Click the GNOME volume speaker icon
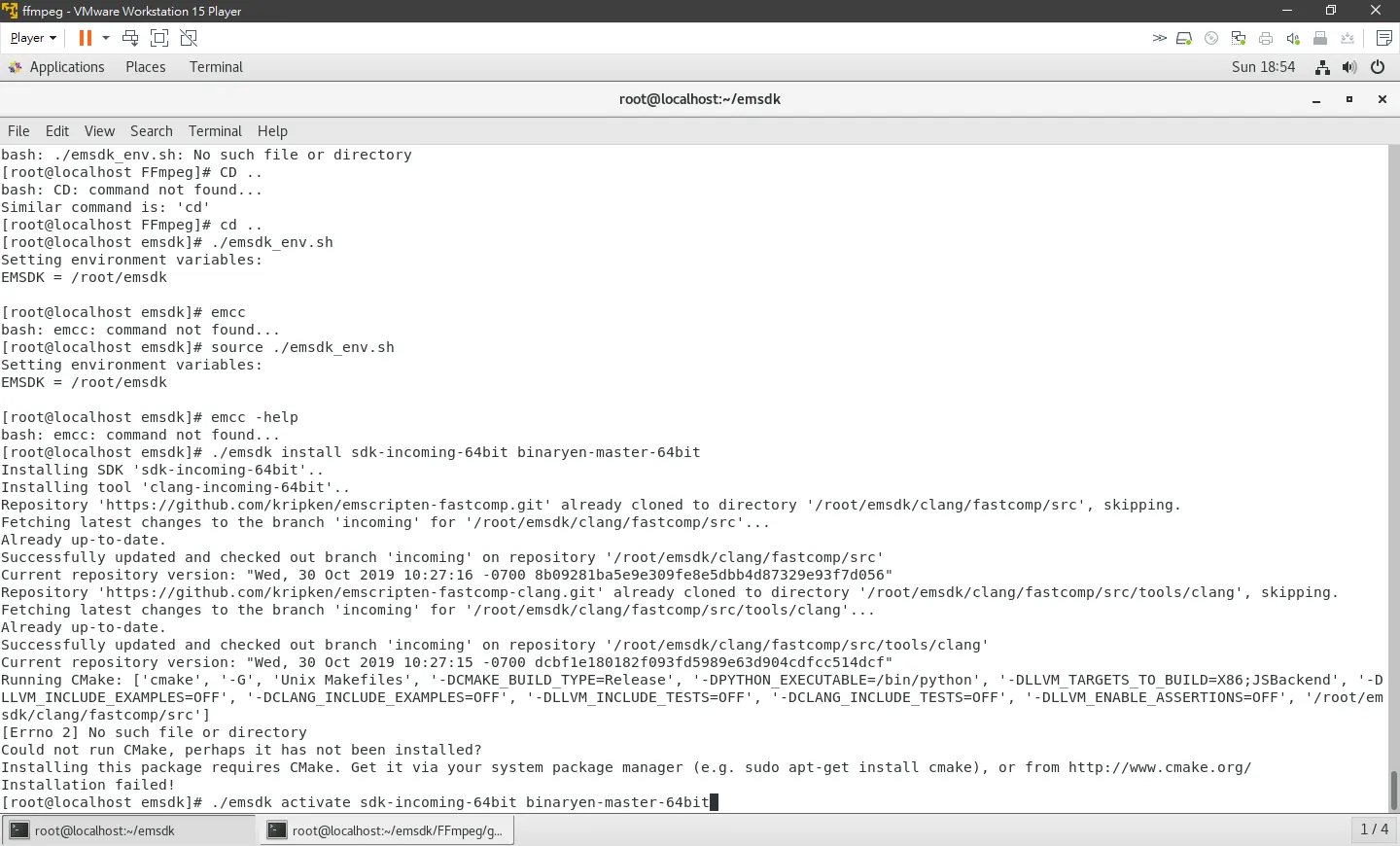 click(1349, 67)
